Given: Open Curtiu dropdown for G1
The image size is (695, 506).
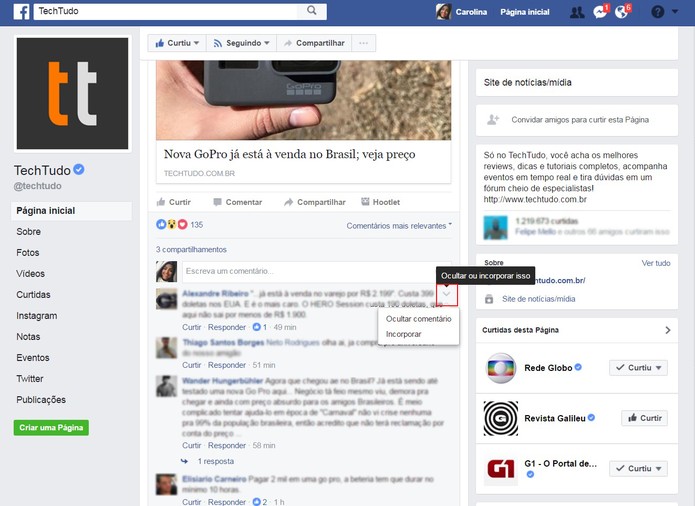Looking at the screenshot, I should click(638, 468).
